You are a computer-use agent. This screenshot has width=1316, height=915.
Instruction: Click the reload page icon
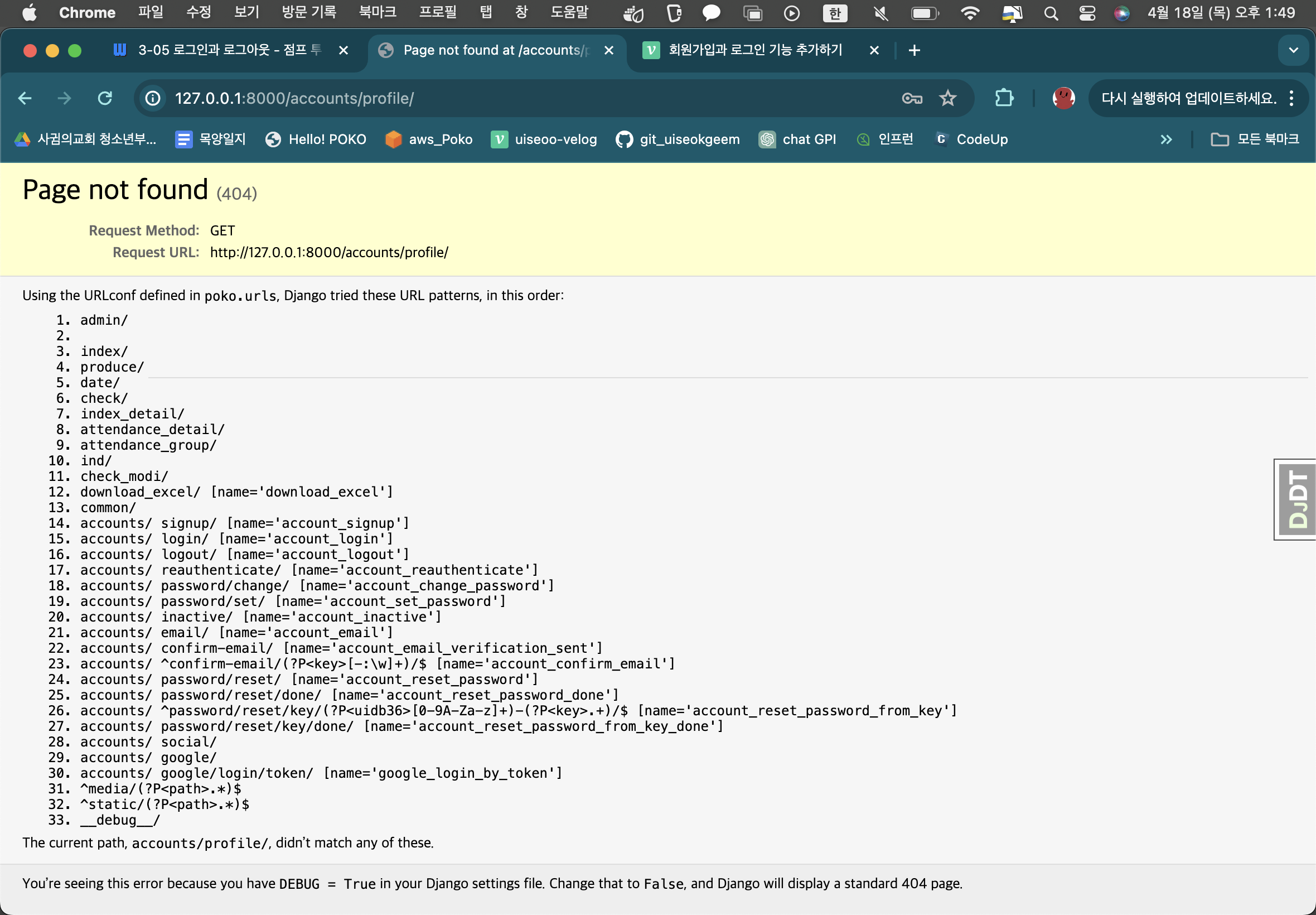pos(105,98)
